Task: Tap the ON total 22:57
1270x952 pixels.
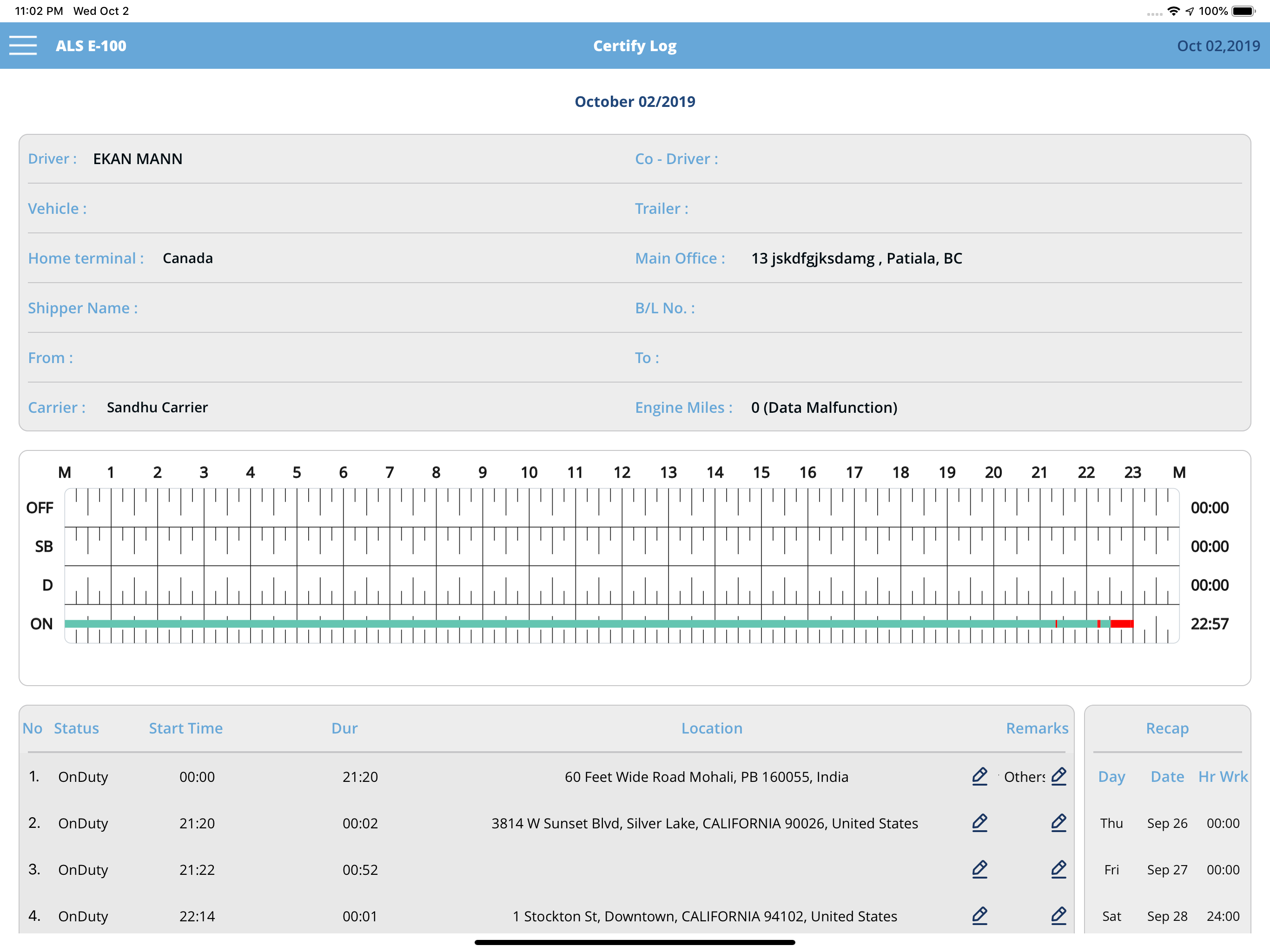Action: (x=1209, y=623)
